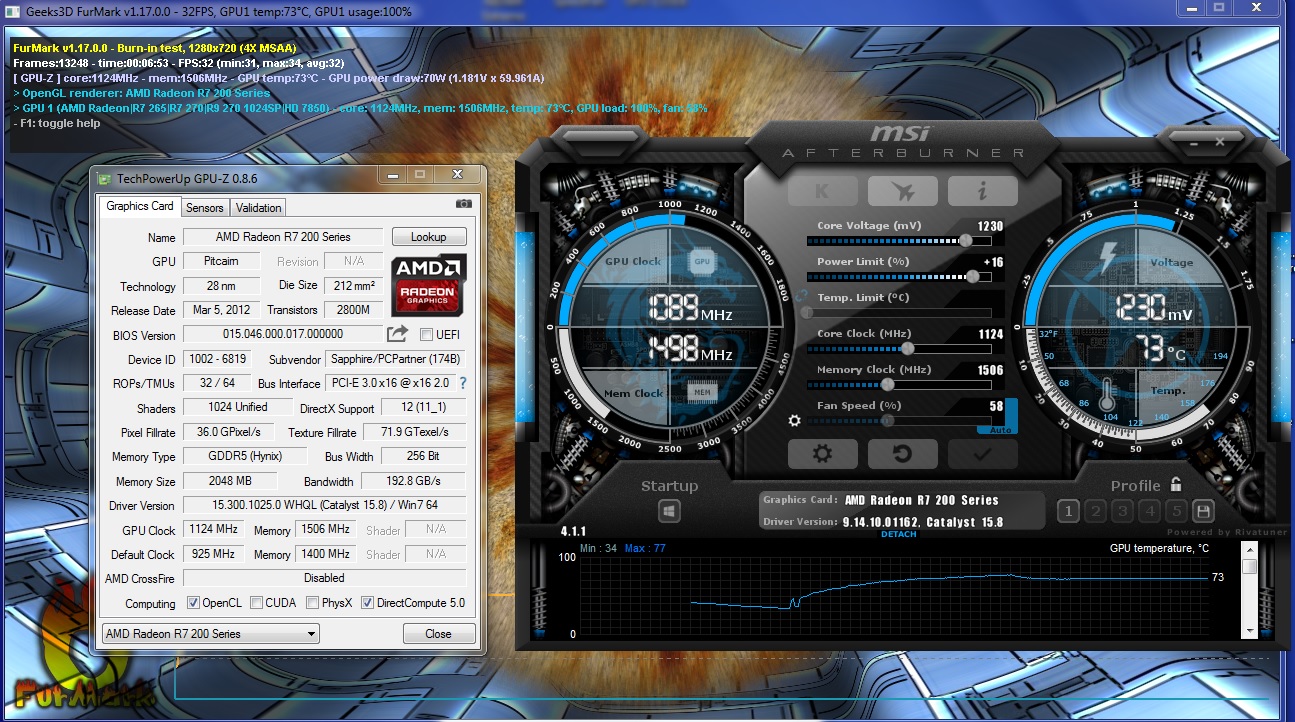
Task: Click the FurMark title bar application icon
Action: 13,11
